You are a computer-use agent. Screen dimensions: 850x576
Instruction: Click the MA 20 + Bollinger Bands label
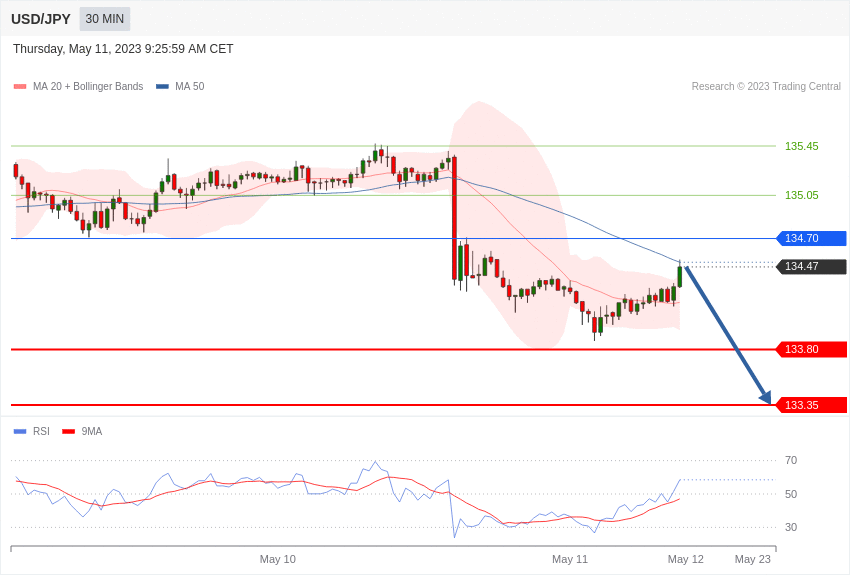pos(88,86)
